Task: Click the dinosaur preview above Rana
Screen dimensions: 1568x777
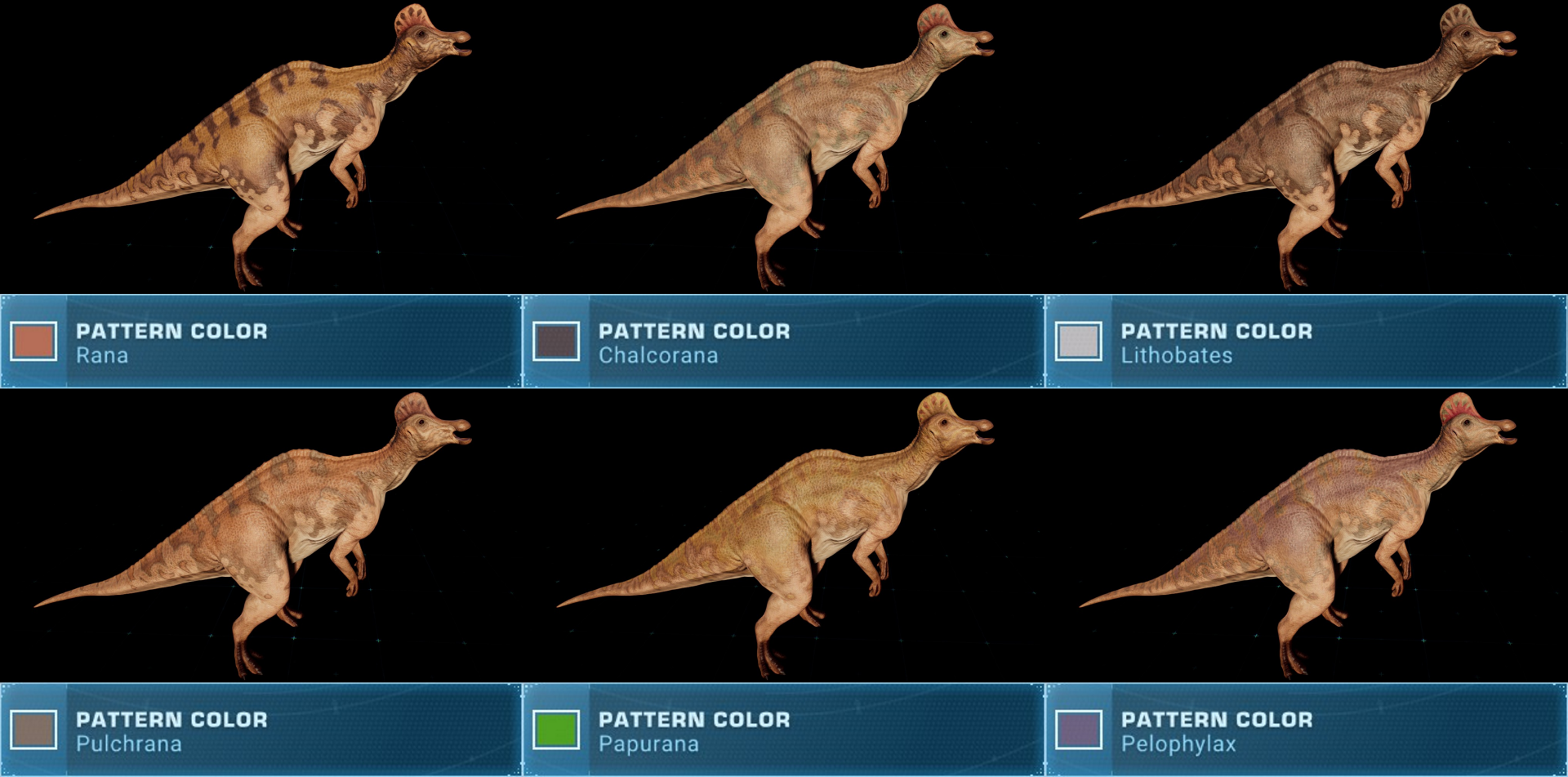Action: [x=253, y=147]
